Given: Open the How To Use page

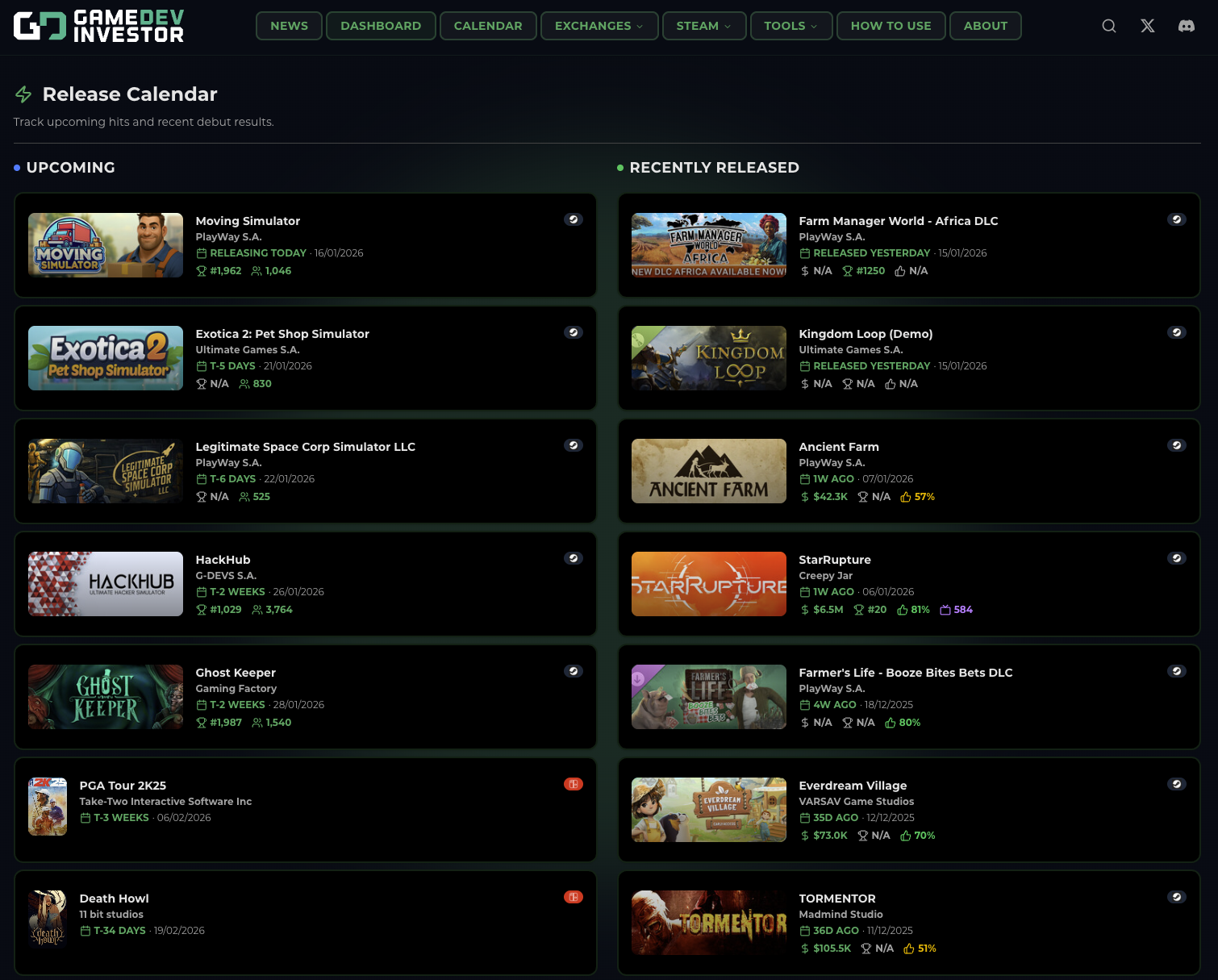Looking at the screenshot, I should click(891, 26).
